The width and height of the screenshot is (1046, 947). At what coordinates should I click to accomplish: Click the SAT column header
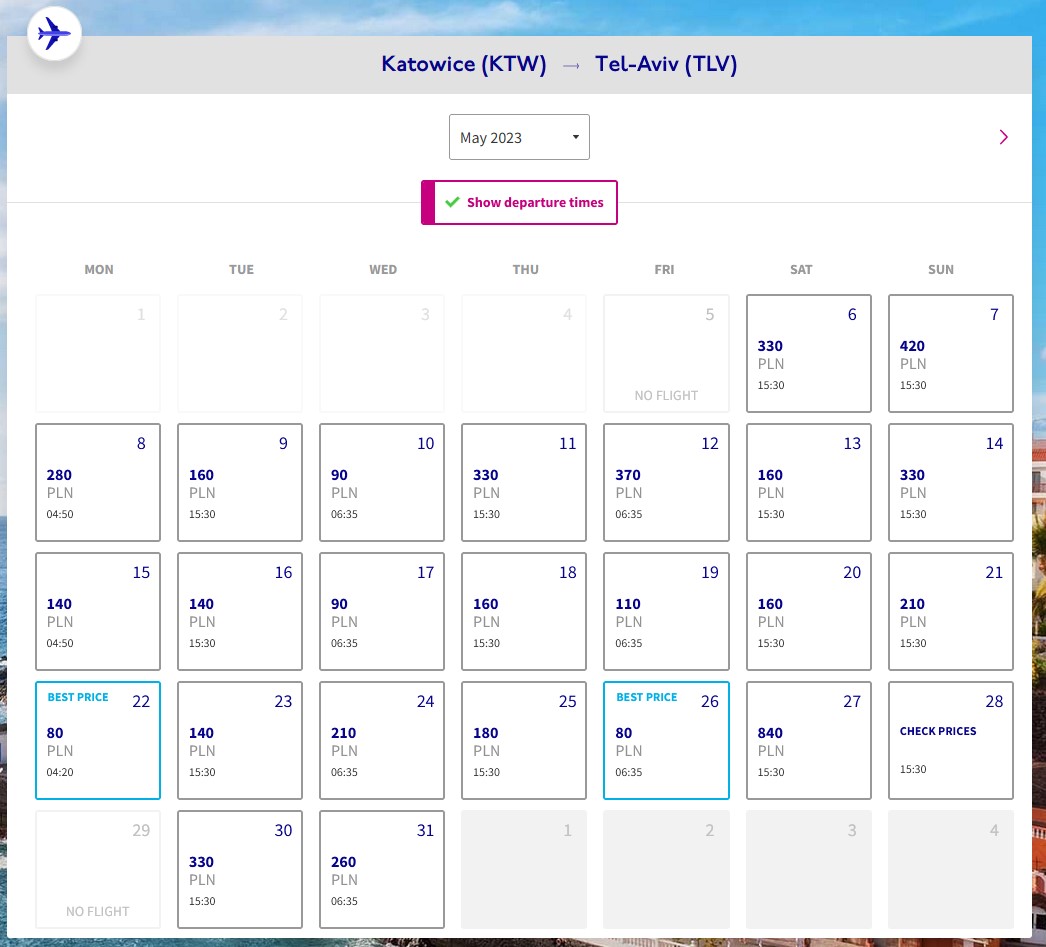pyautogui.click(x=801, y=269)
